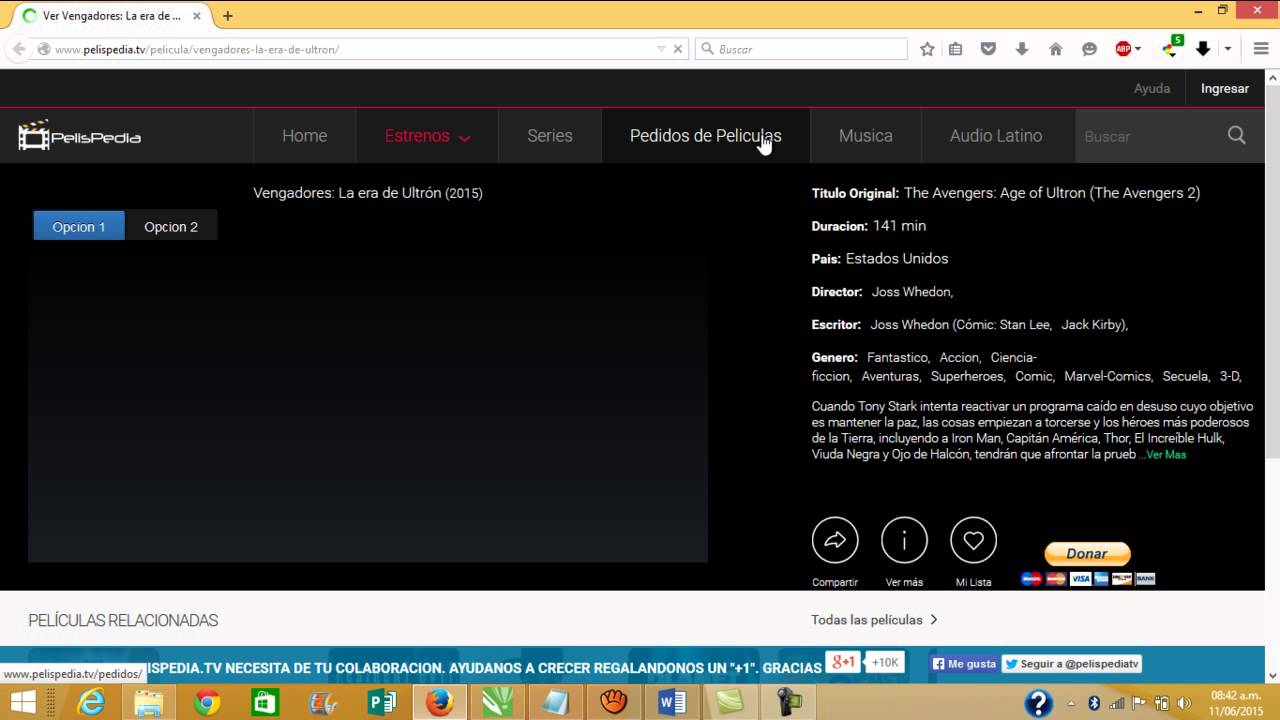Image resolution: width=1280 pixels, height=720 pixels.
Task: Click the Fantastico genre link
Action: [x=897, y=357]
